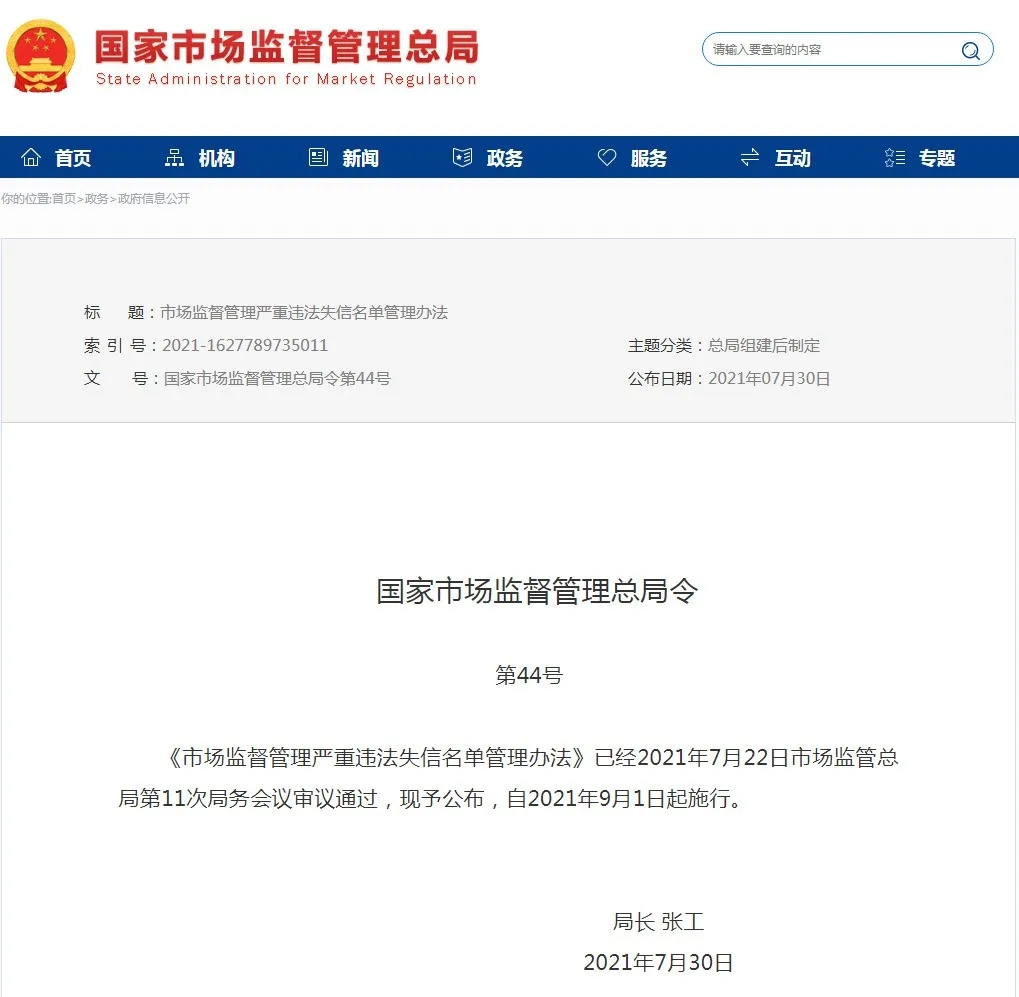This screenshot has height=997, width=1019.
Task: Click the organization chart icon beside 机构
Action: tap(174, 157)
